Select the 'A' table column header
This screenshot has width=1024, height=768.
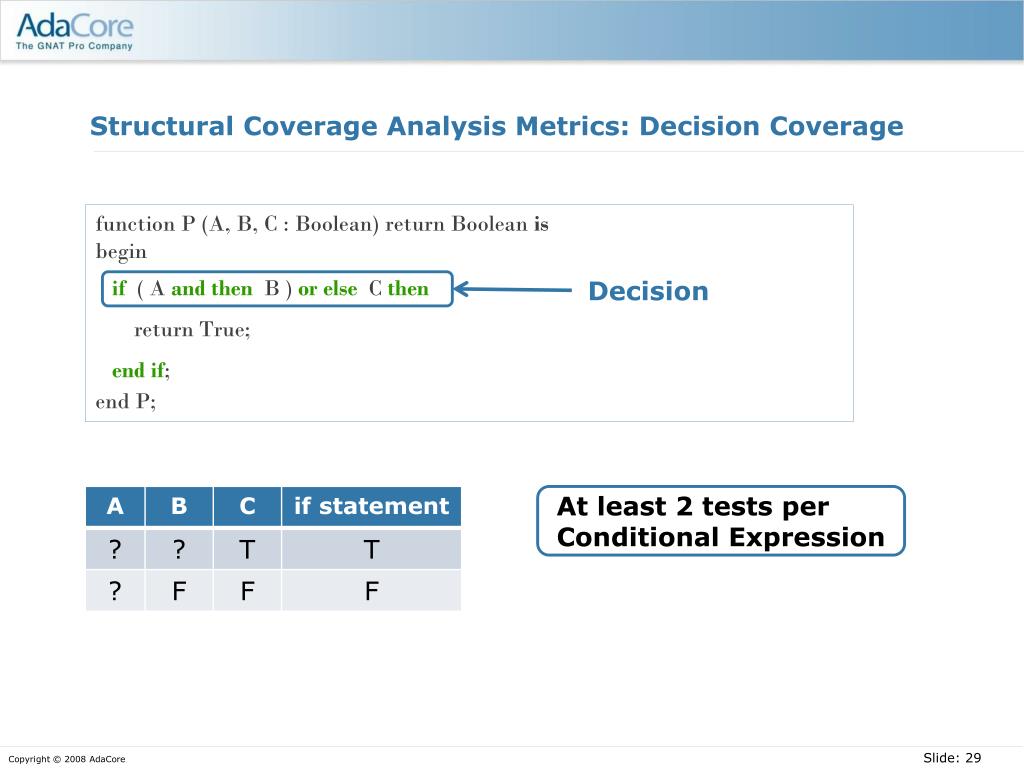point(115,507)
